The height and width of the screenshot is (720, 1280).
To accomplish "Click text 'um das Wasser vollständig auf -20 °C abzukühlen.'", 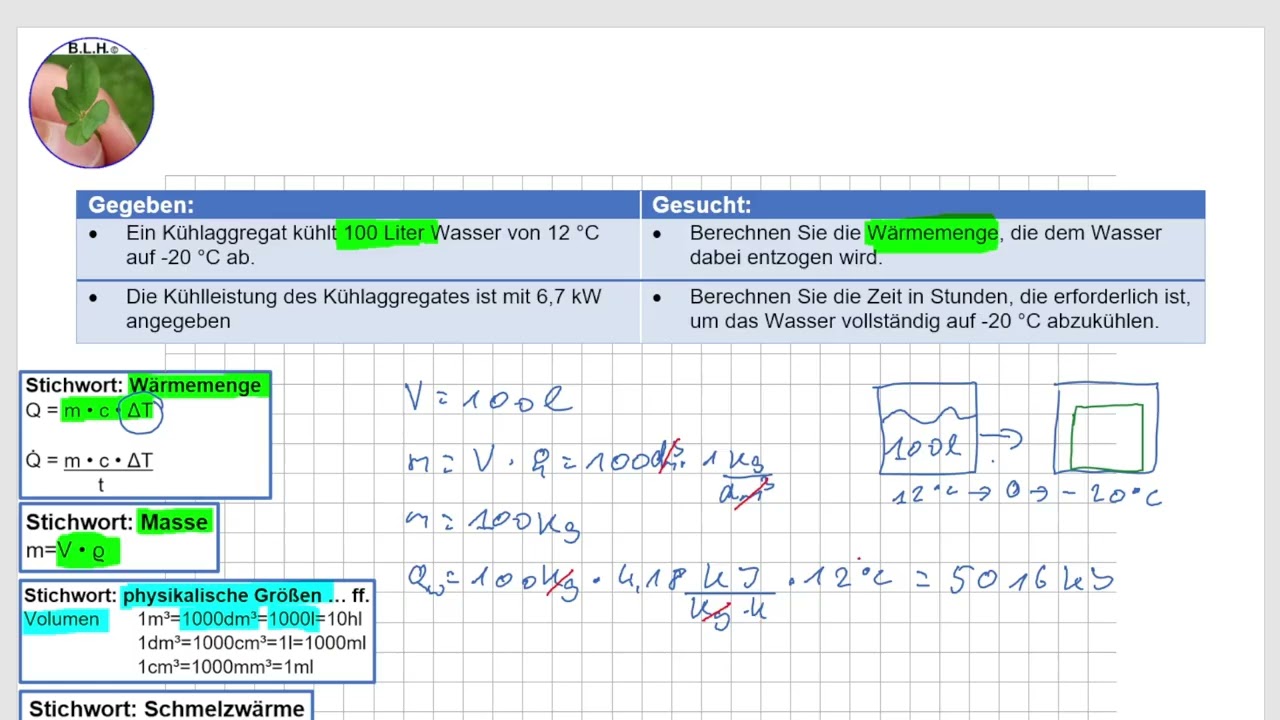I will point(924,321).
